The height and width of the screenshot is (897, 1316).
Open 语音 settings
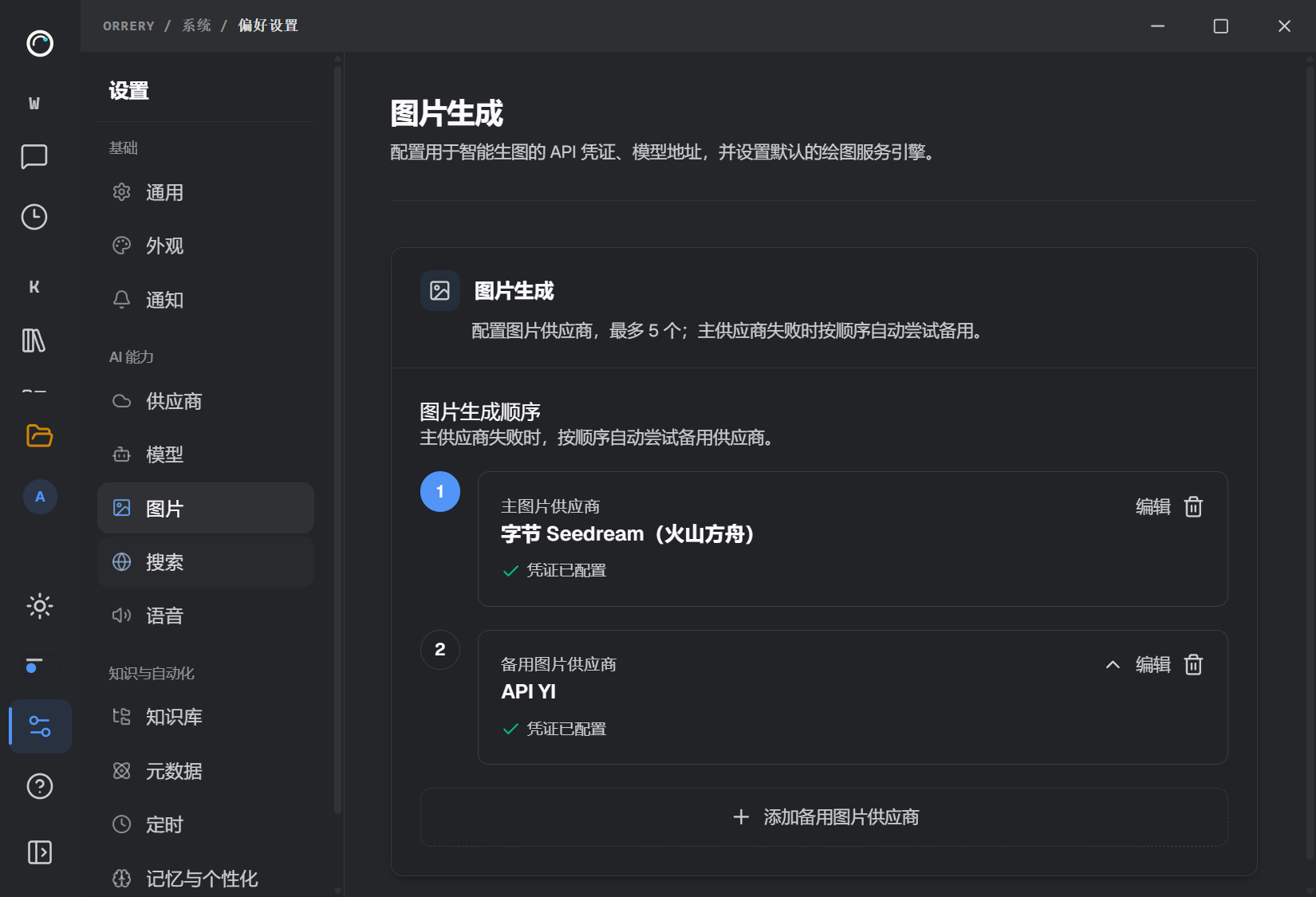(206, 616)
